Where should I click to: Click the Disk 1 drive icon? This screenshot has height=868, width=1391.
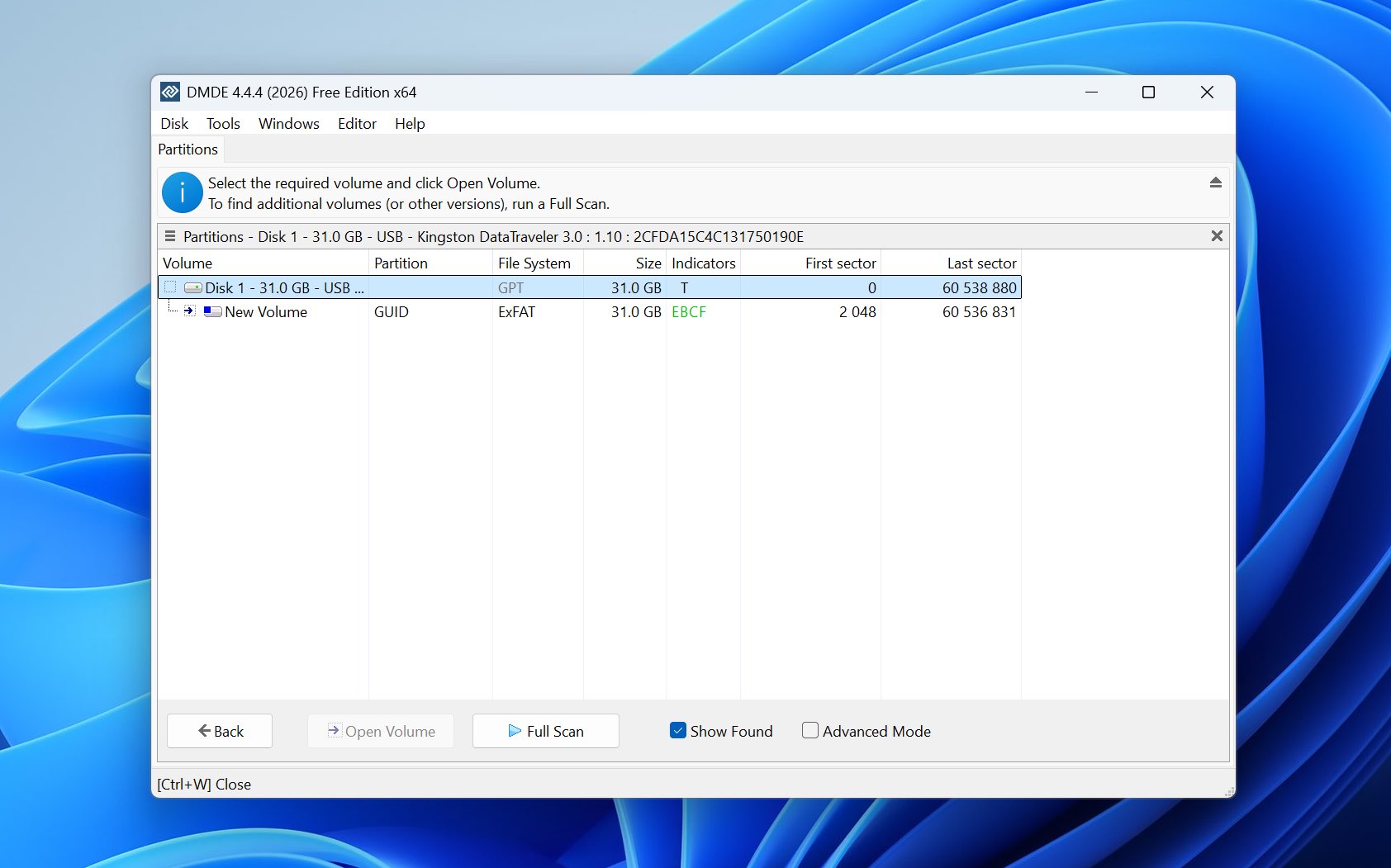pyautogui.click(x=193, y=287)
